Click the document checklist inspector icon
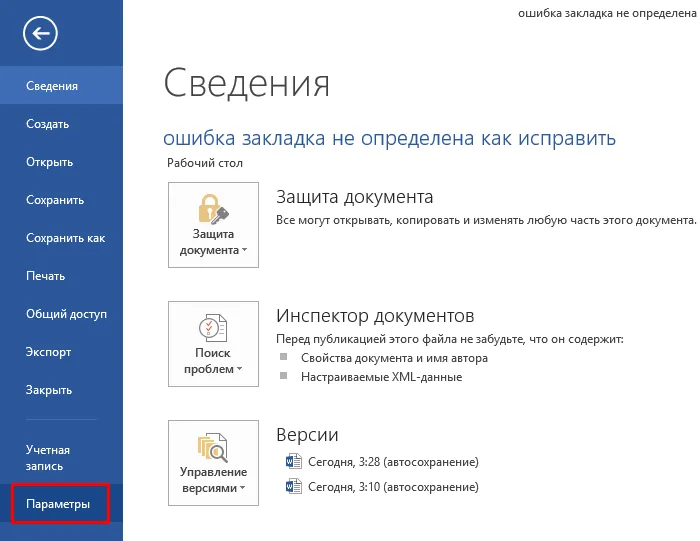The height and width of the screenshot is (541, 700). (x=213, y=328)
